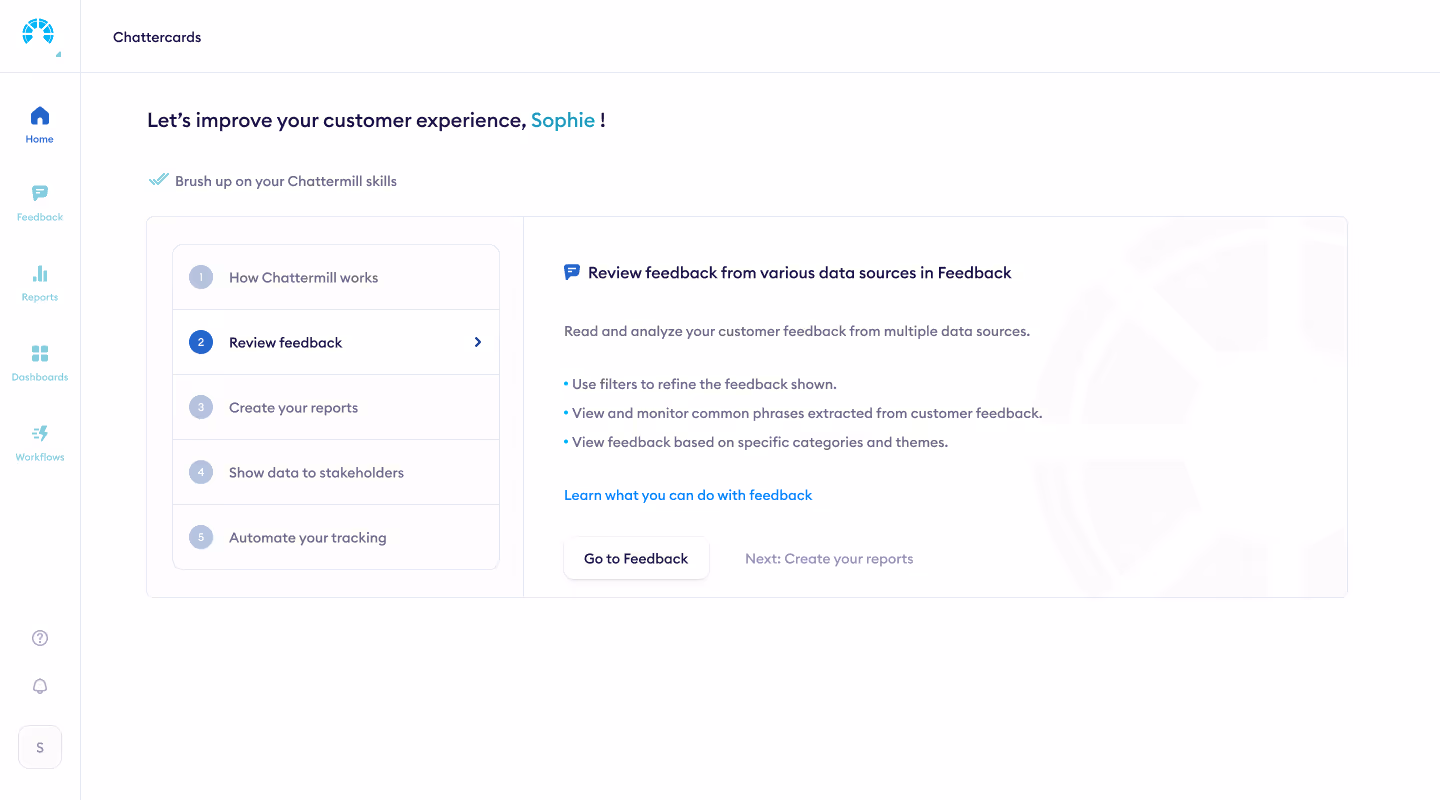Select the Review feedback step
Viewport: 1440px width, 800px height.
336,342
